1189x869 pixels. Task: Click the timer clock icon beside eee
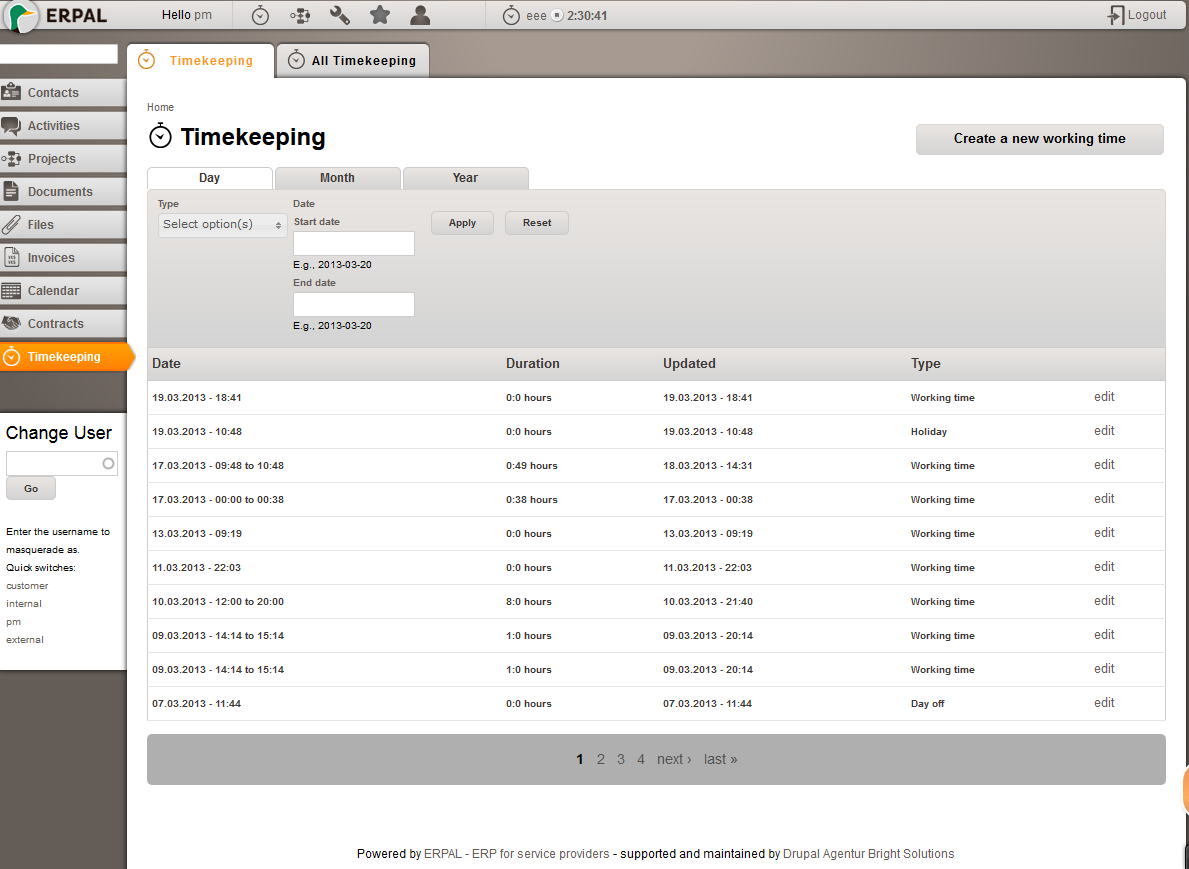click(x=511, y=15)
